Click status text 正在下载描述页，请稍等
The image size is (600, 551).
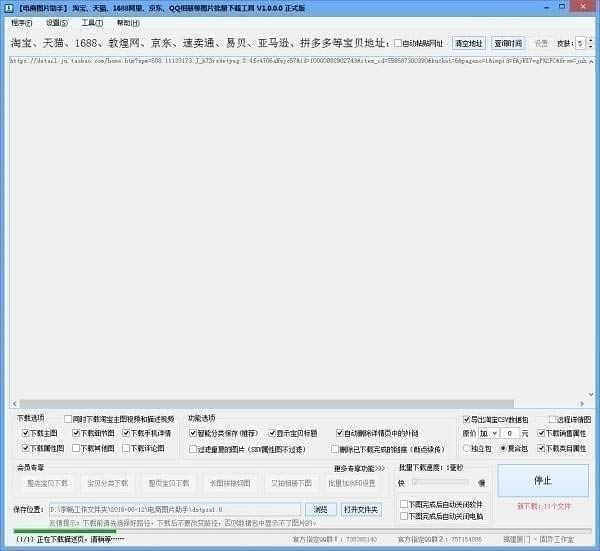click(x=80, y=540)
